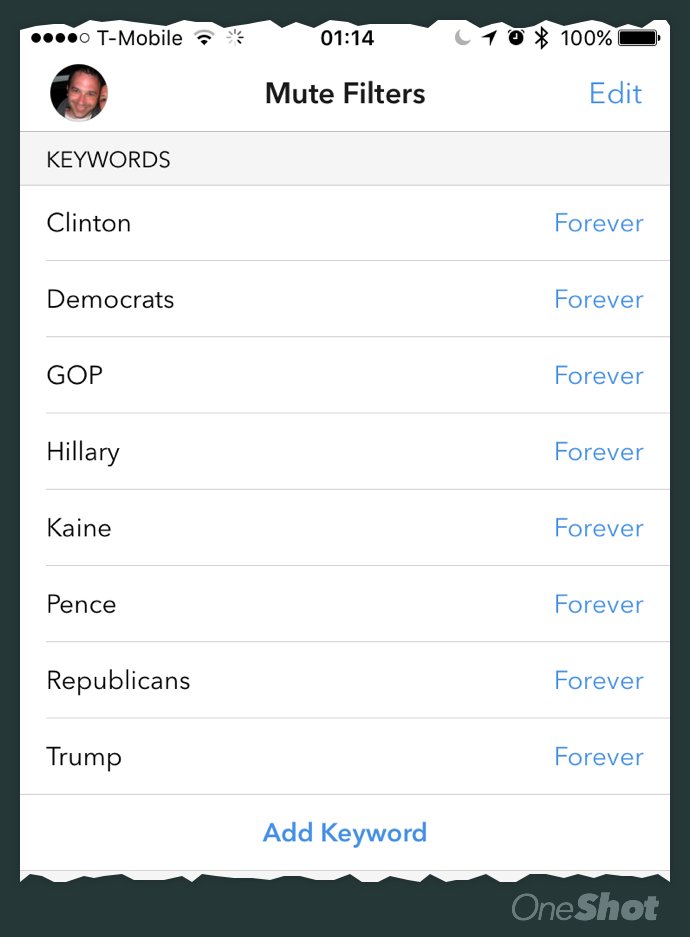Viewport: 690px width, 937px height.
Task: Change the Democrats mute duration Forever
Action: (598, 299)
